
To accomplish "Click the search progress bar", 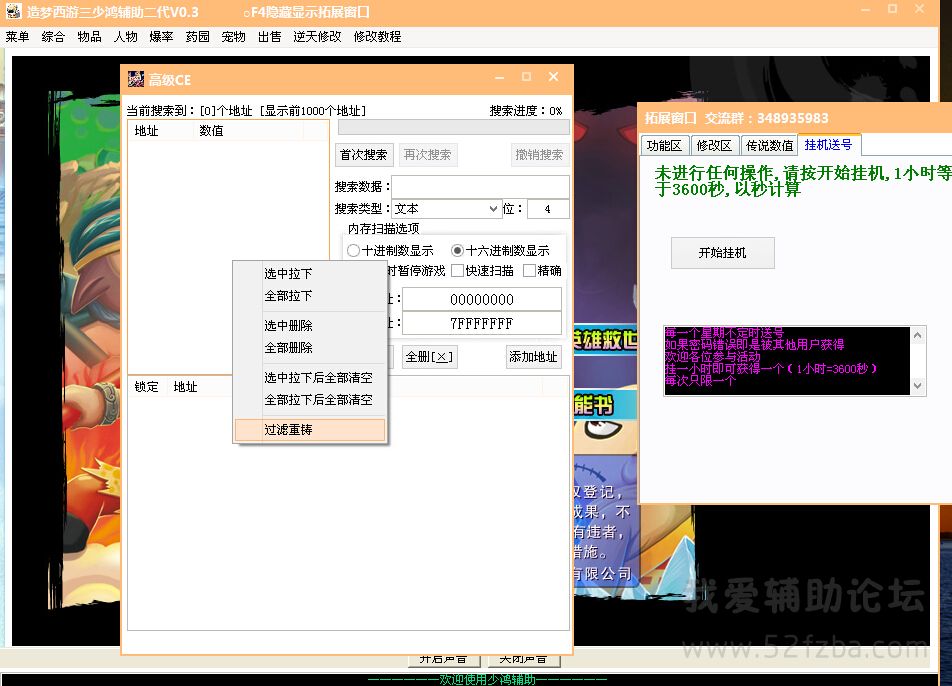I will (x=454, y=127).
